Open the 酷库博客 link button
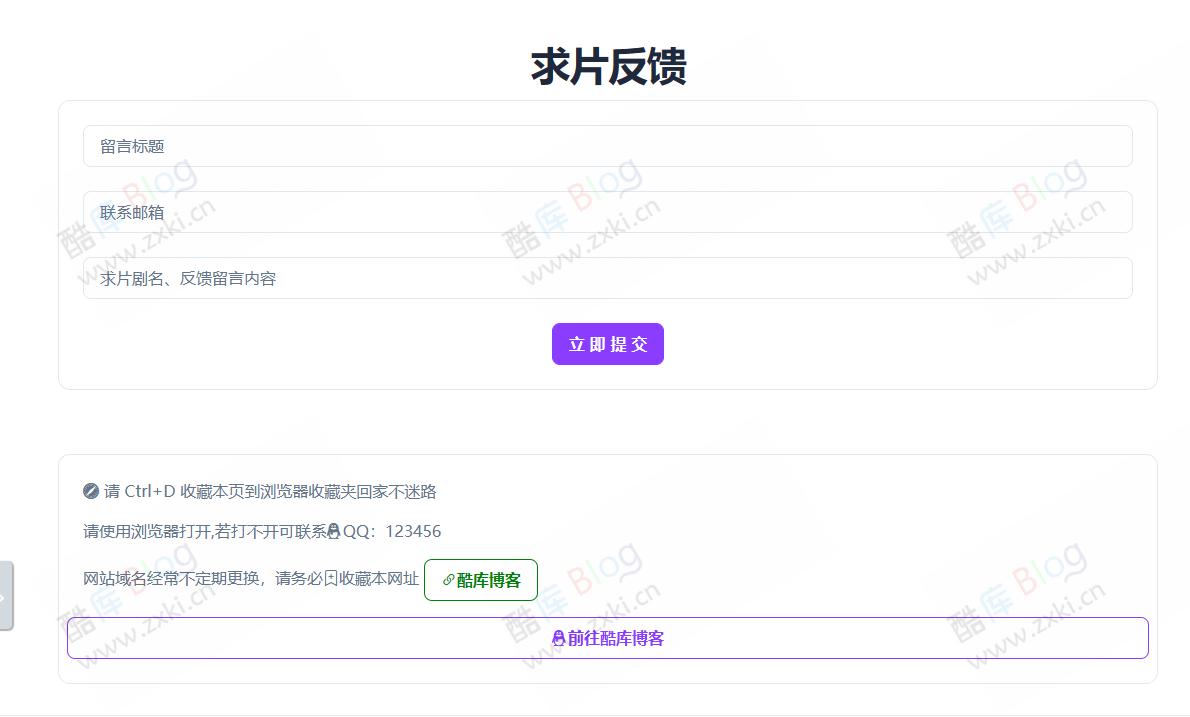1190x717 pixels. [481, 580]
